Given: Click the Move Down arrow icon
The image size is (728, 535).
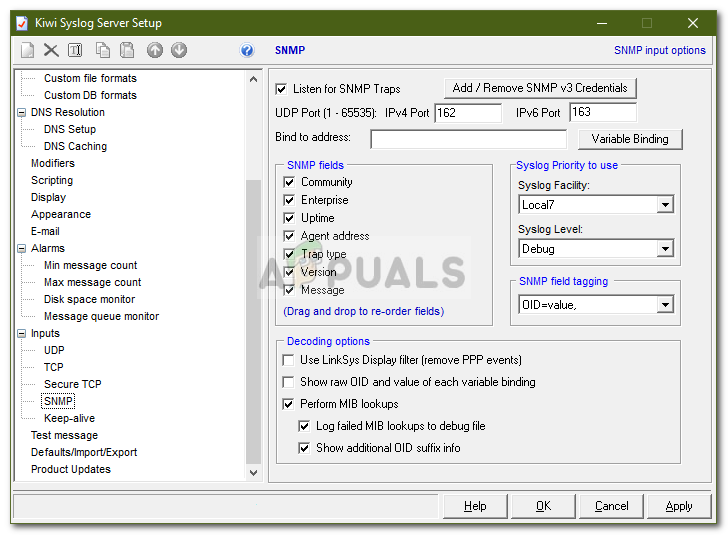Looking at the screenshot, I should coord(179,50).
